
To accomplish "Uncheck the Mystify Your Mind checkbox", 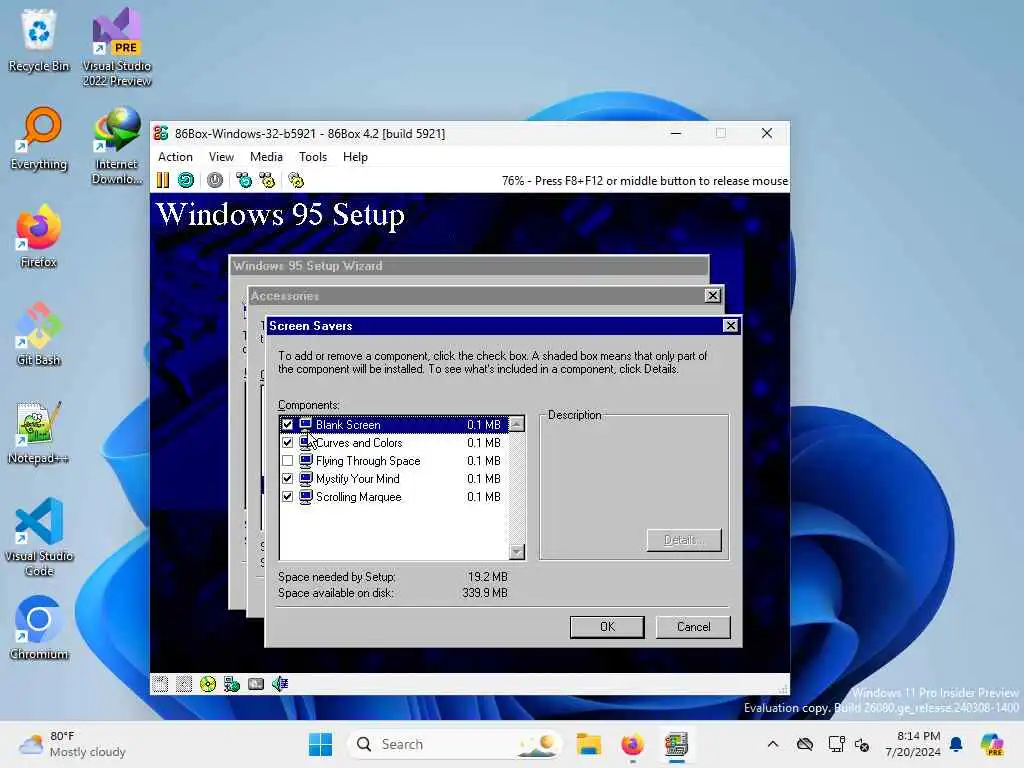I will [x=287, y=479].
